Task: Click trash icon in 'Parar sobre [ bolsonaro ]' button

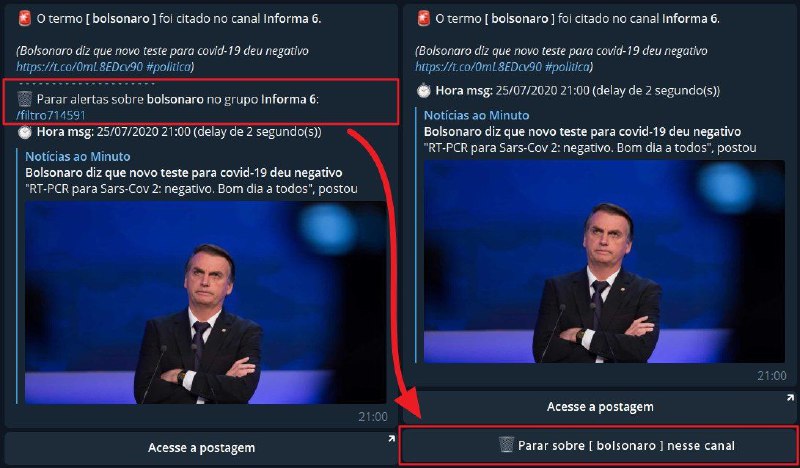Action: click(506, 445)
